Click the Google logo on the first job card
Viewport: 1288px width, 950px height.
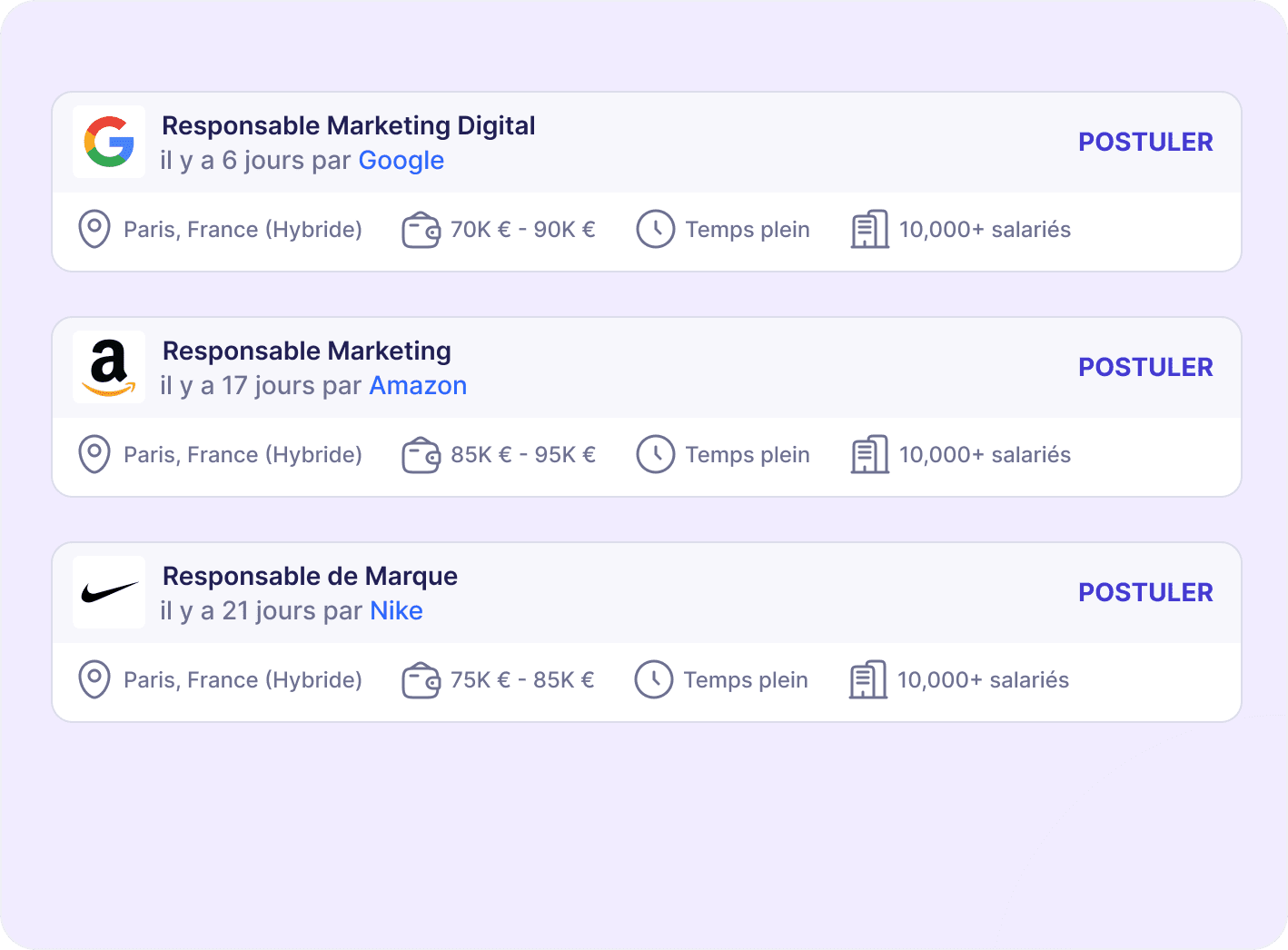click(108, 142)
